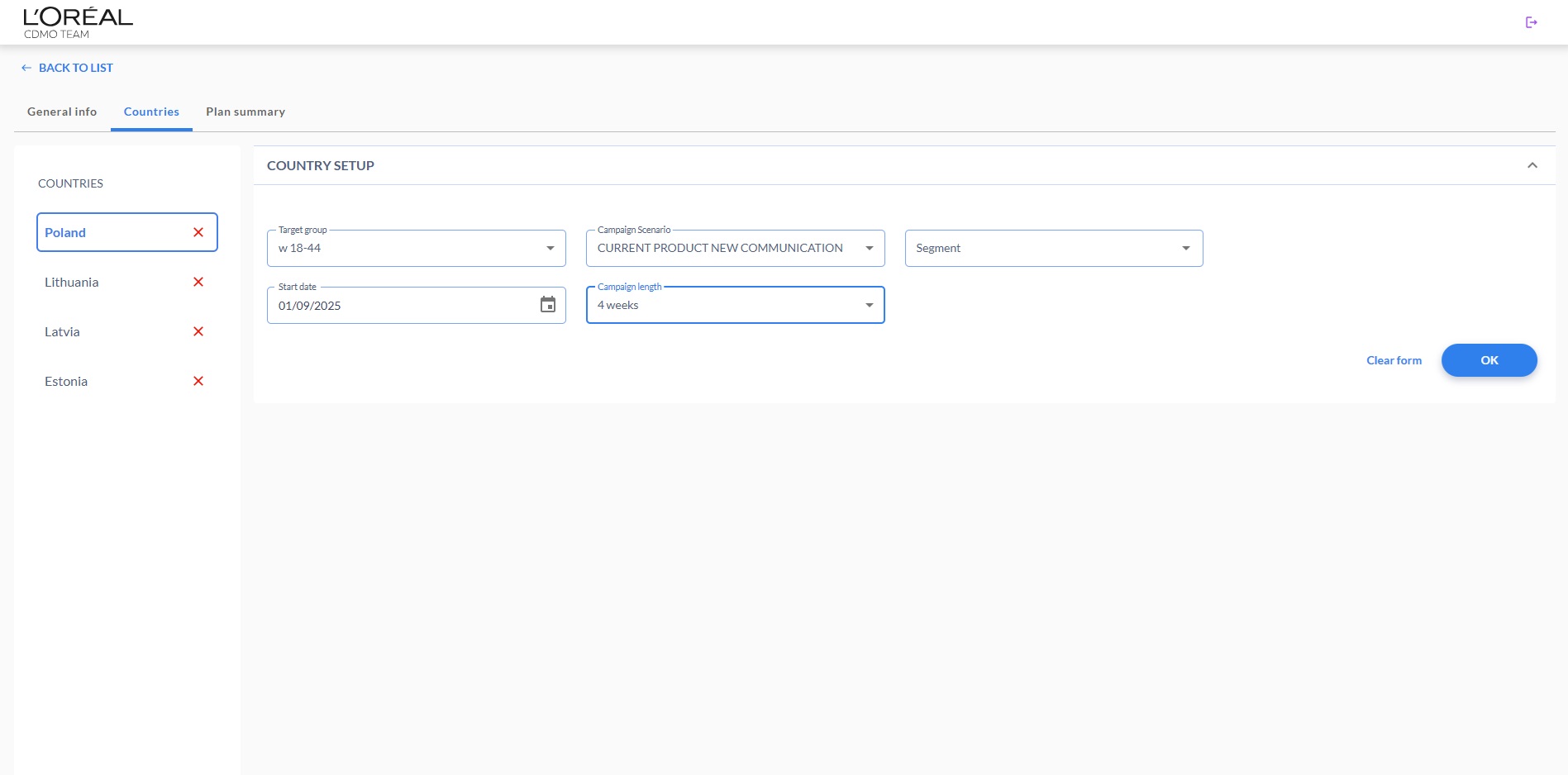Delete Latvia using red X icon
This screenshot has height=775, width=1568.
pyautogui.click(x=198, y=331)
